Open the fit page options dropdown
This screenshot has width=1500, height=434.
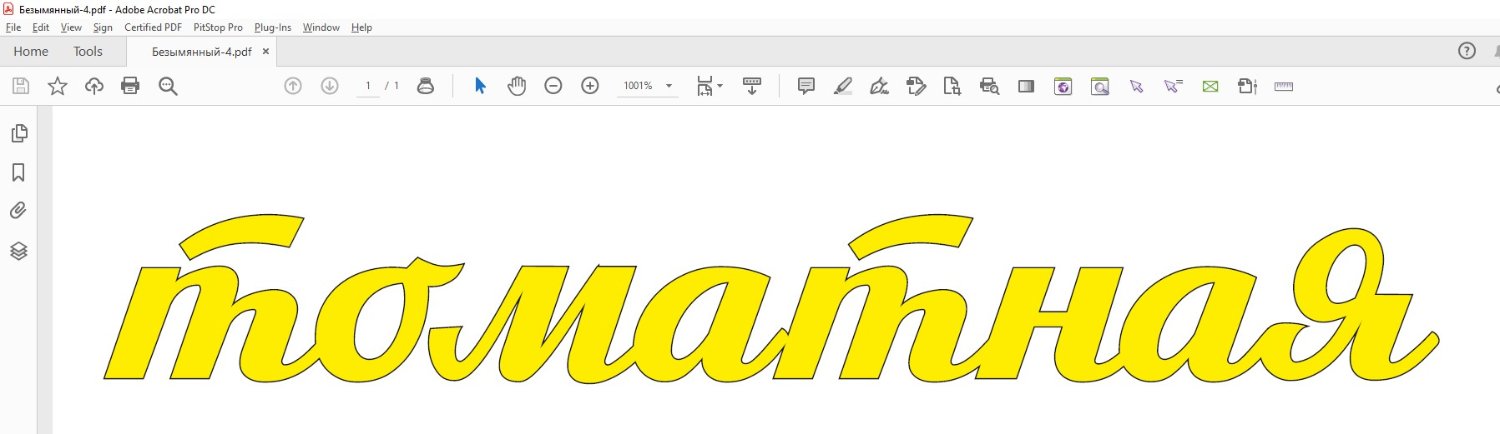(709, 86)
